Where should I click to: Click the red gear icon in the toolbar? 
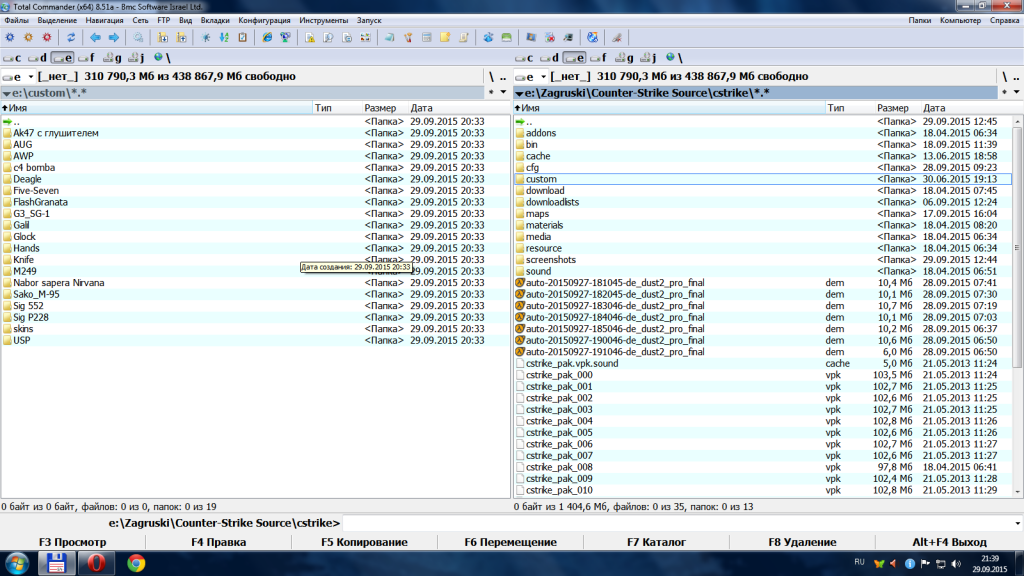(x=47, y=38)
